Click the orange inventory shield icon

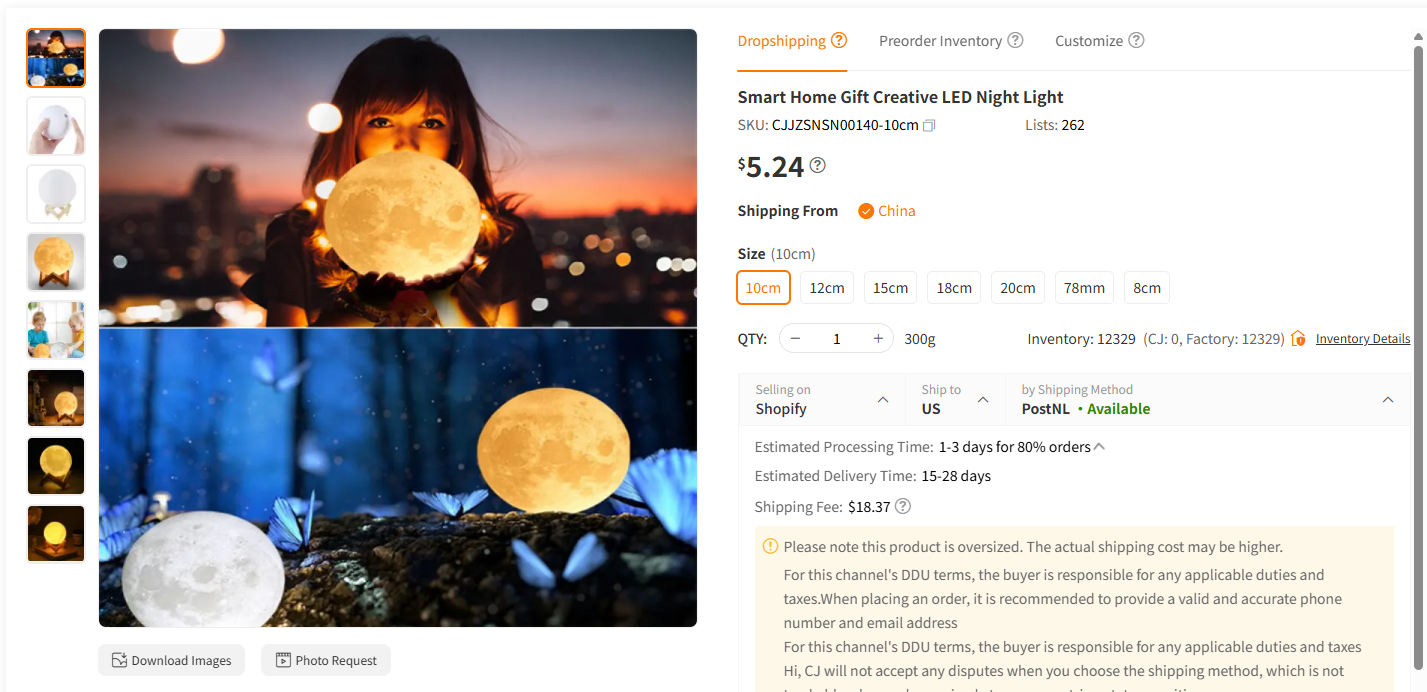coord(1298,339)
